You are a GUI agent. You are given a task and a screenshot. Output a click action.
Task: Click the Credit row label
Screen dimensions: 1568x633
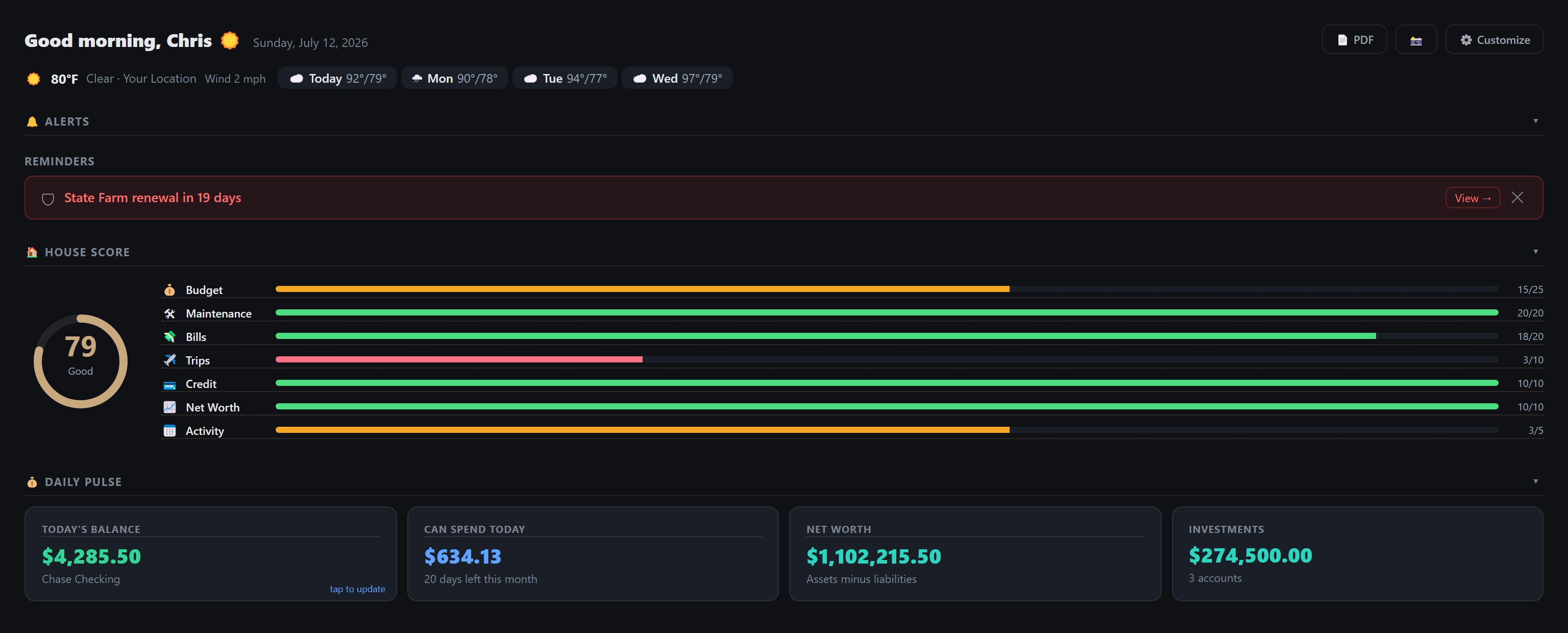[201, 384]
